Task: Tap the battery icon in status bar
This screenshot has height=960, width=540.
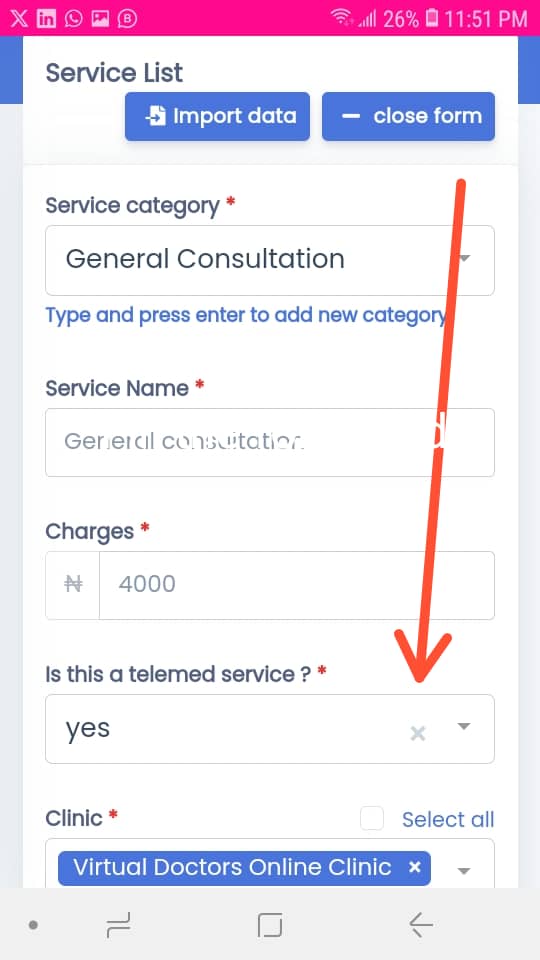Action: pyautogui.click(x=432, y=18)
